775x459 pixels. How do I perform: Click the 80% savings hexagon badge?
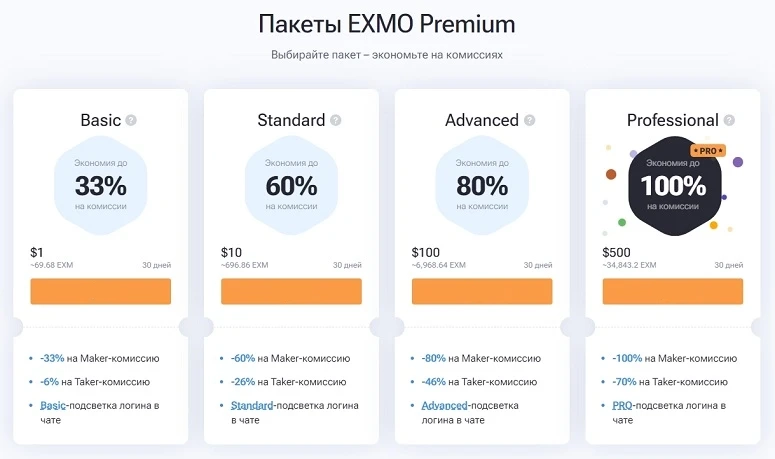482,183
